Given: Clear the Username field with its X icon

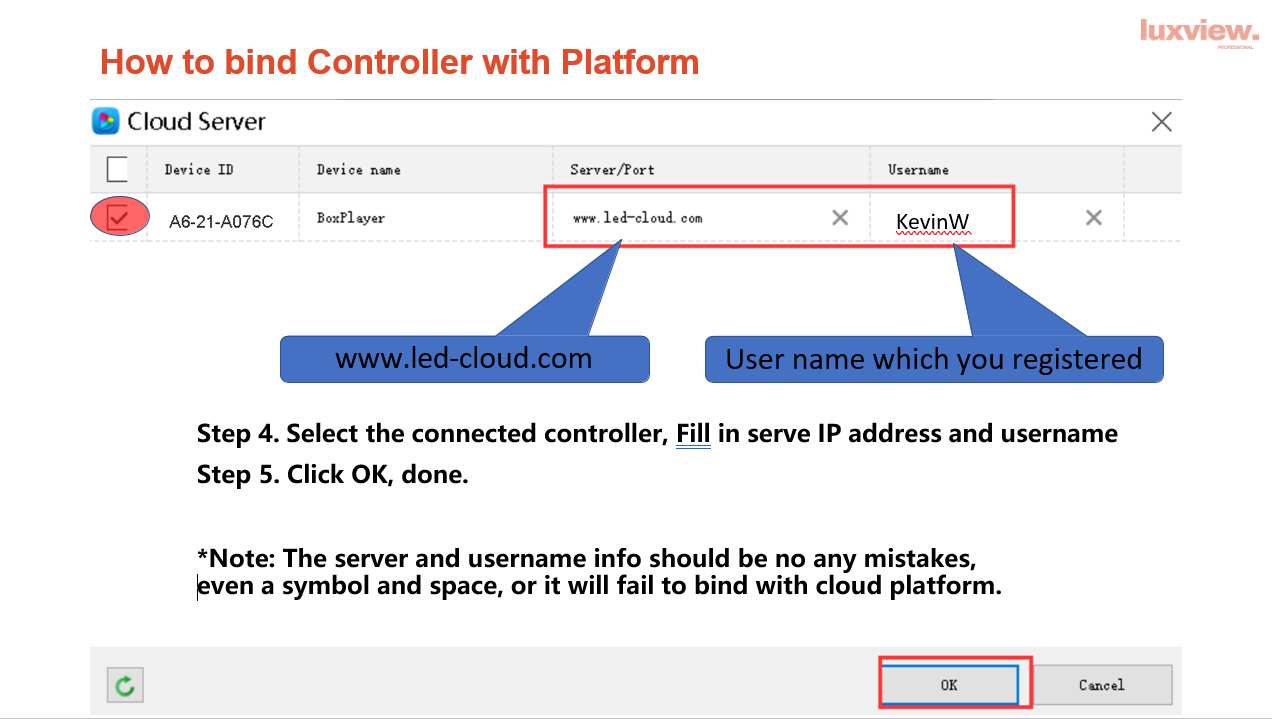Looking at the screenshot, I should (x=1094, y=218).
